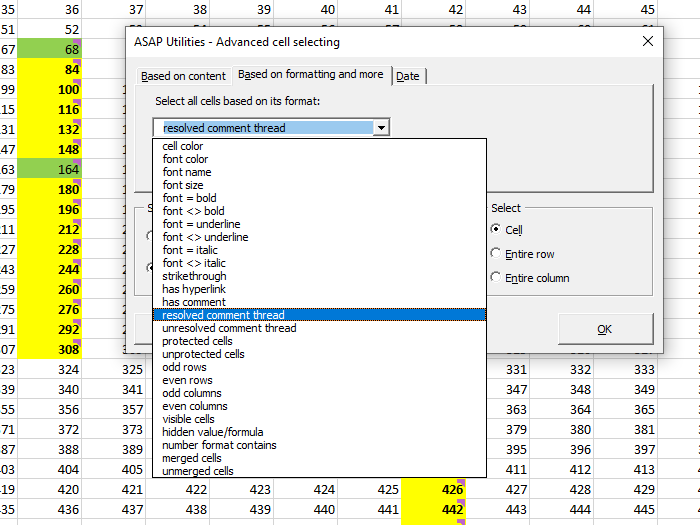Pick hidden value/formula from the list
The image size is (700, 525).
pyautogui.click(x=319, y=432)
